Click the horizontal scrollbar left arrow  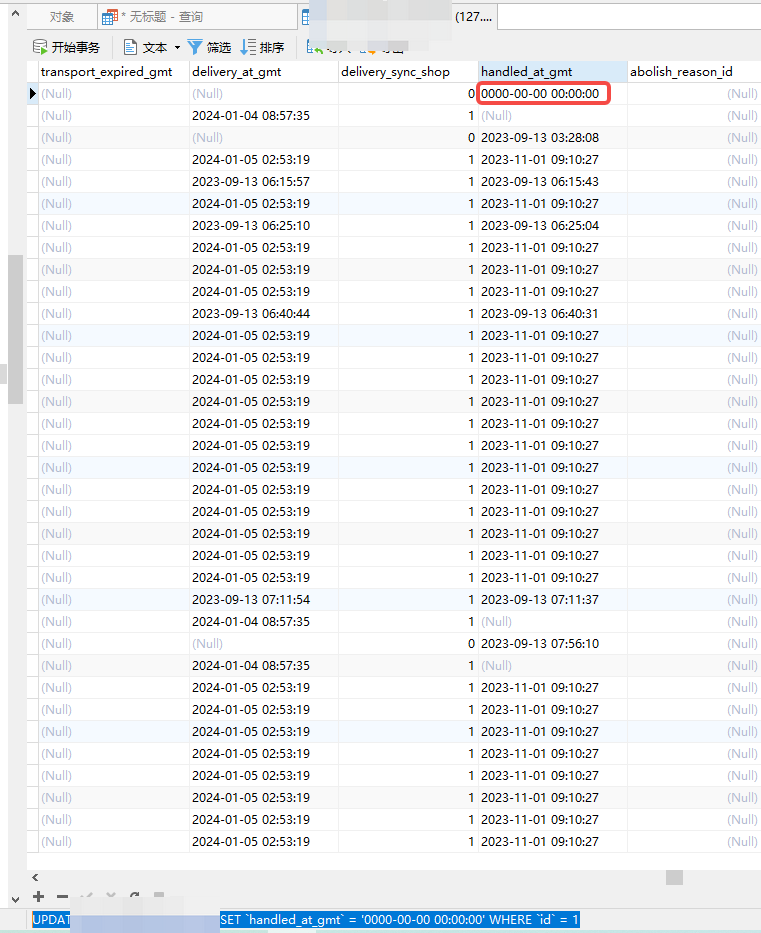35,877
